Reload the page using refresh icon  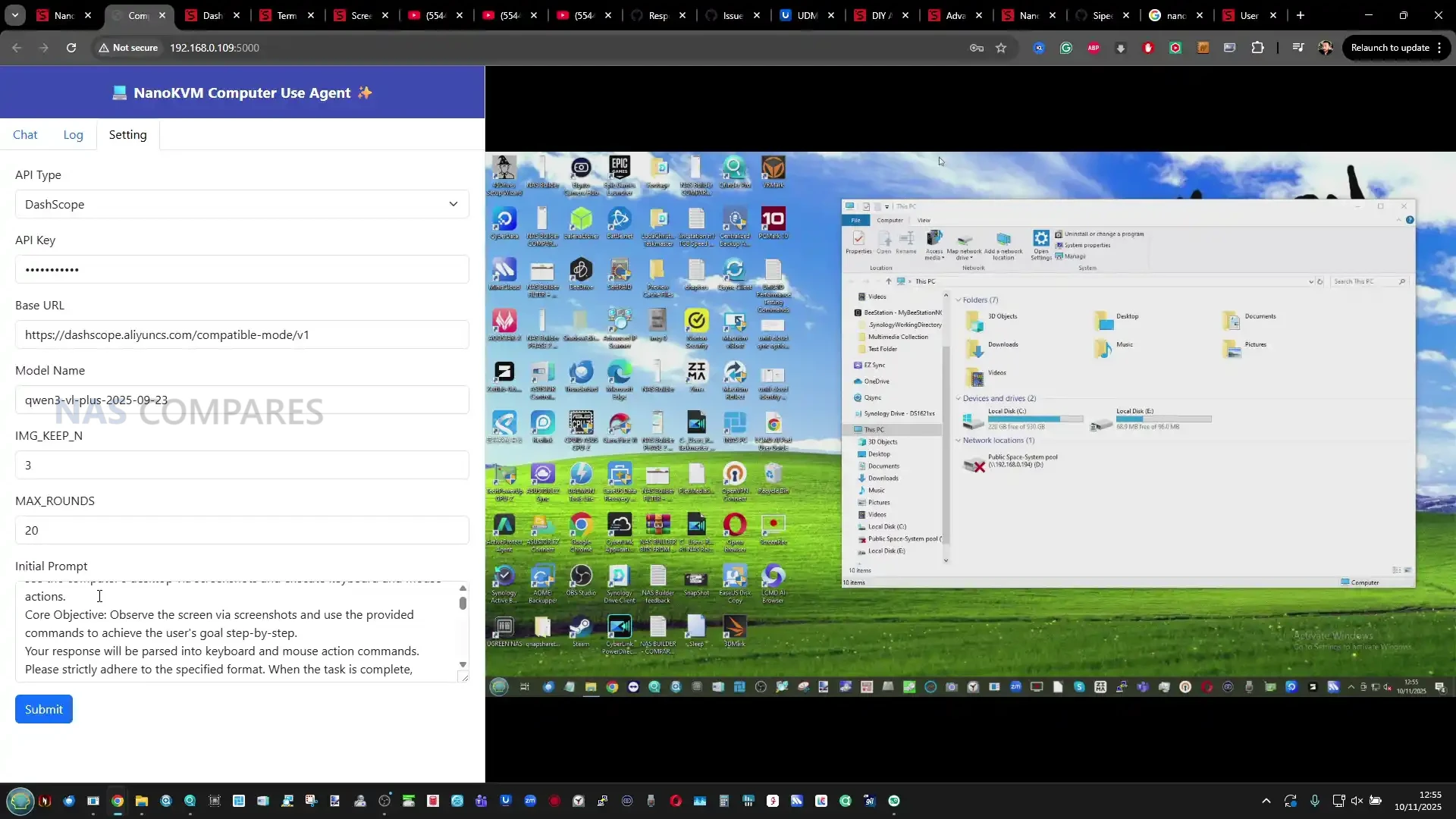click(x=71, y=48)
